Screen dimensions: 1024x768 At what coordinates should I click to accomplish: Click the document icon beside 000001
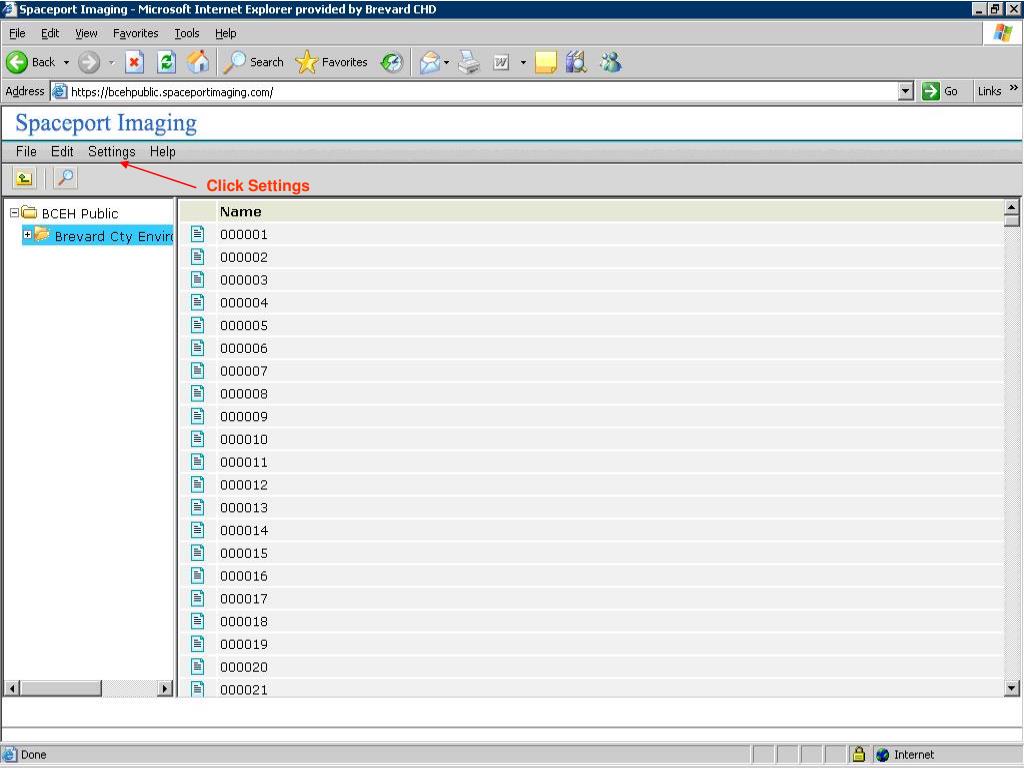click(197, 234)
